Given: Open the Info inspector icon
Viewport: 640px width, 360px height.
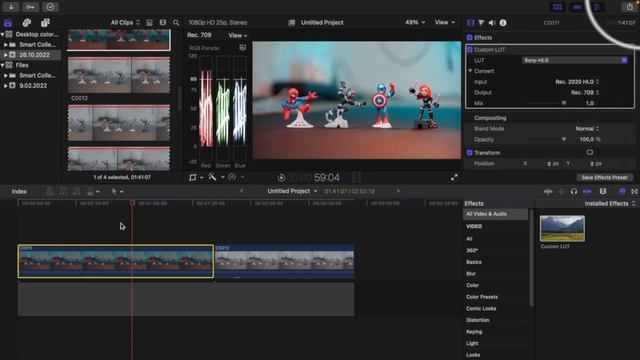Looking at the screenshot, I should [503, 23].
